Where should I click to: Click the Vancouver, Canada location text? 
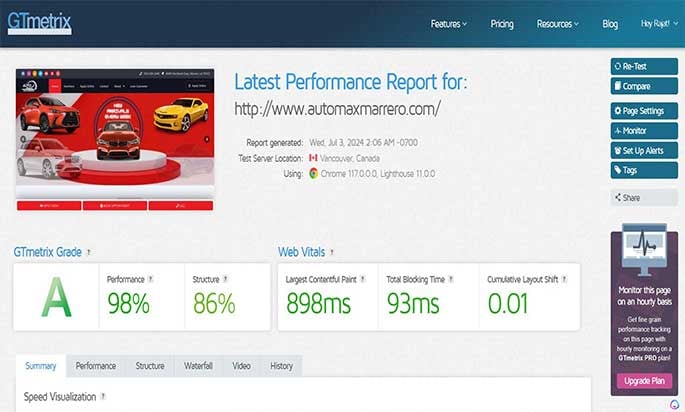point(349,158)
